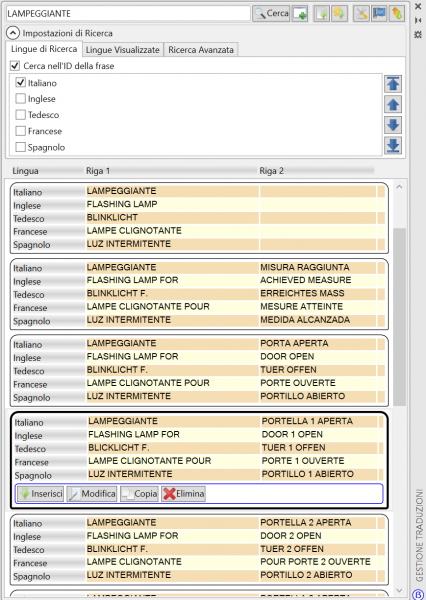Click the Modifica button
Viewport: 426px width, 600px height.
point(92,494)
